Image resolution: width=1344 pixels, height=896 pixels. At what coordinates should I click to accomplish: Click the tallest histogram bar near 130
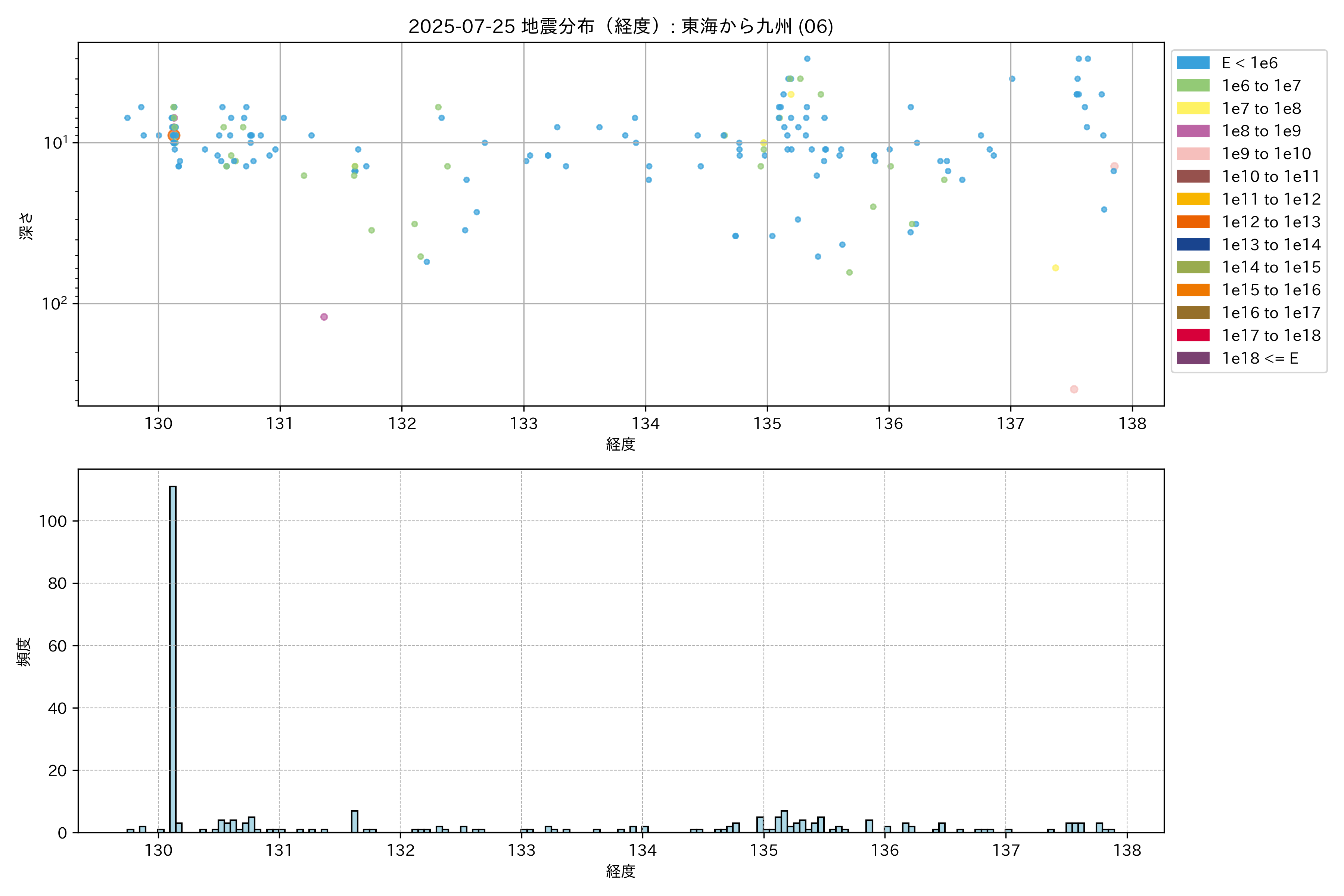[x=172, y=657]
